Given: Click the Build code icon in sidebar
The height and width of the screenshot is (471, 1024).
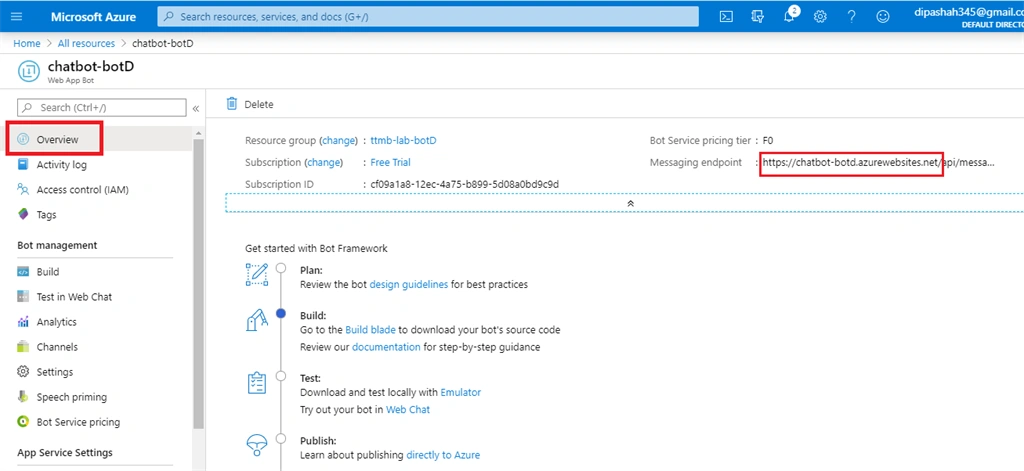Looking at the screenshot, I should click(24, 272).
